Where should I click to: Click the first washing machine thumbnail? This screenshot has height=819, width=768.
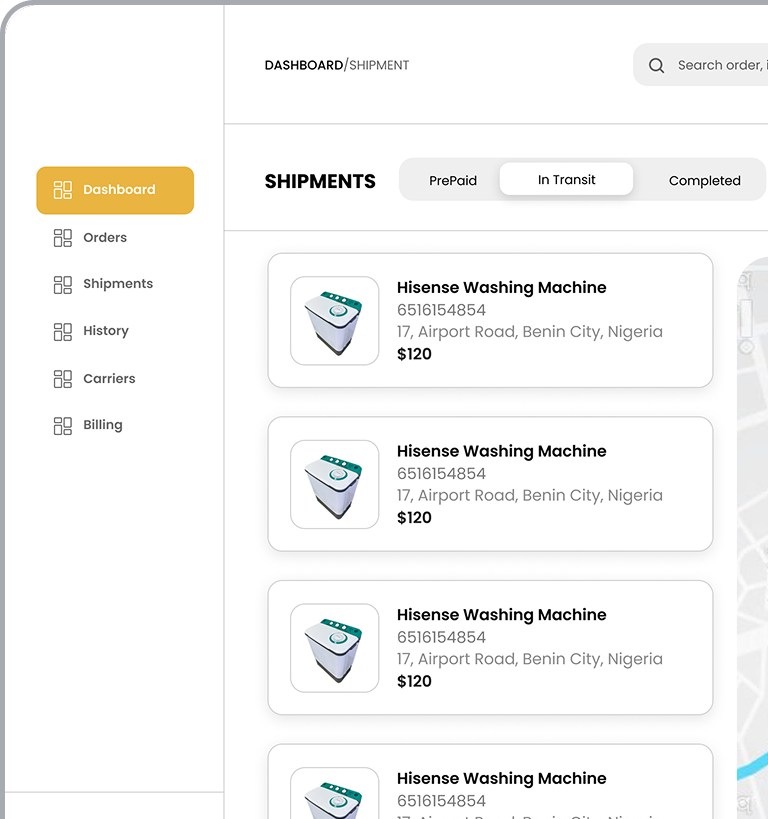click(334, 321)
